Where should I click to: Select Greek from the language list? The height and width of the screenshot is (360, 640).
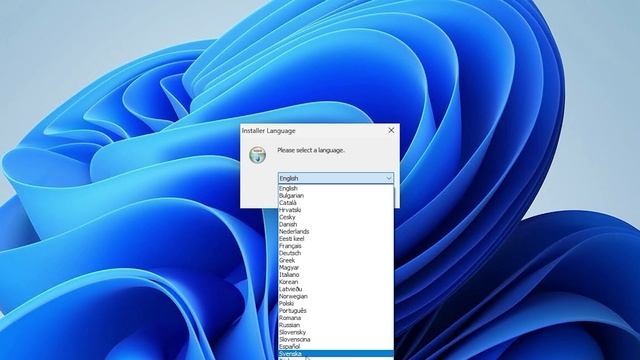[336, 260]
